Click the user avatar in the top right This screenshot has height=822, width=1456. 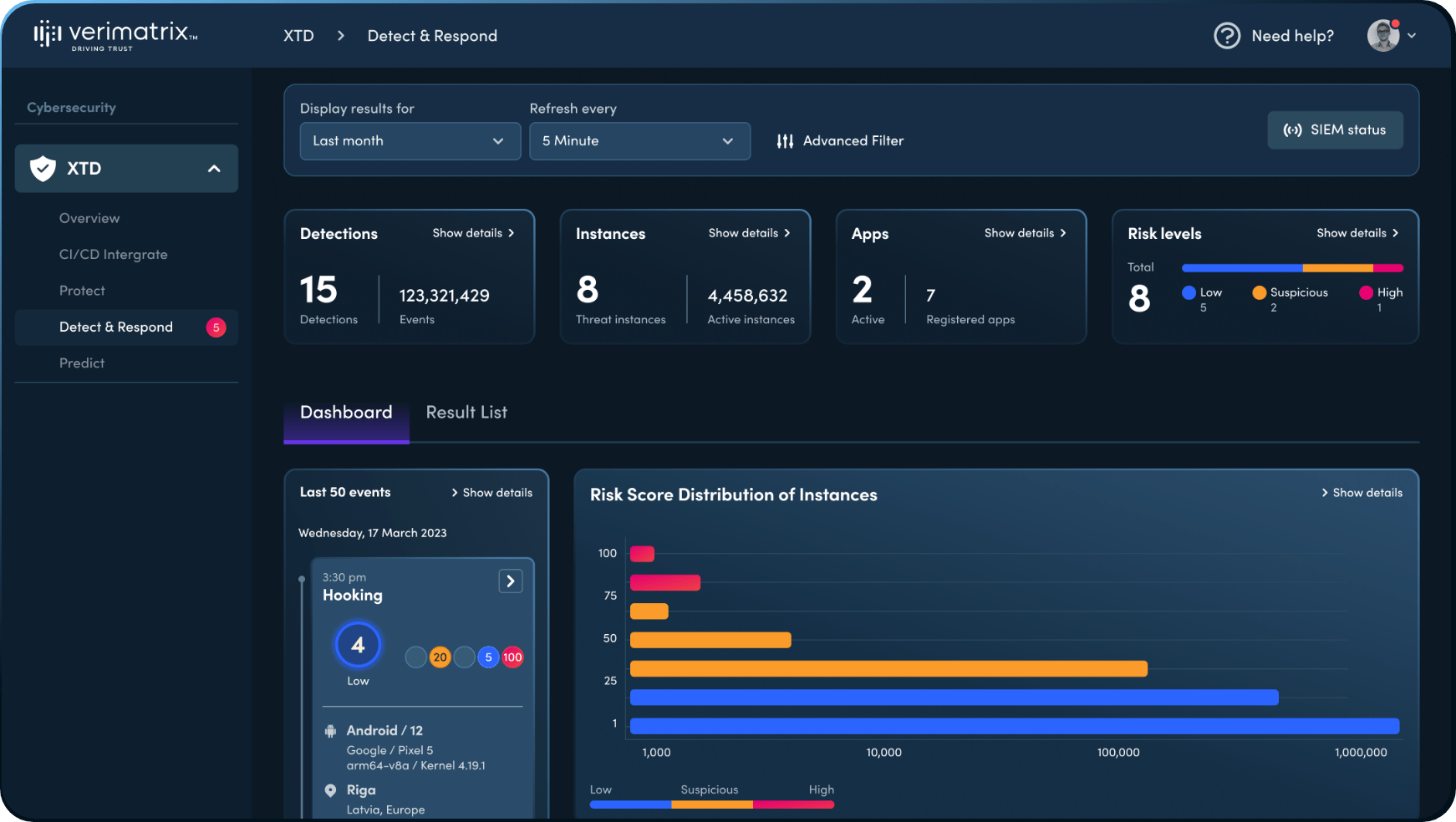coord(1385,35)
